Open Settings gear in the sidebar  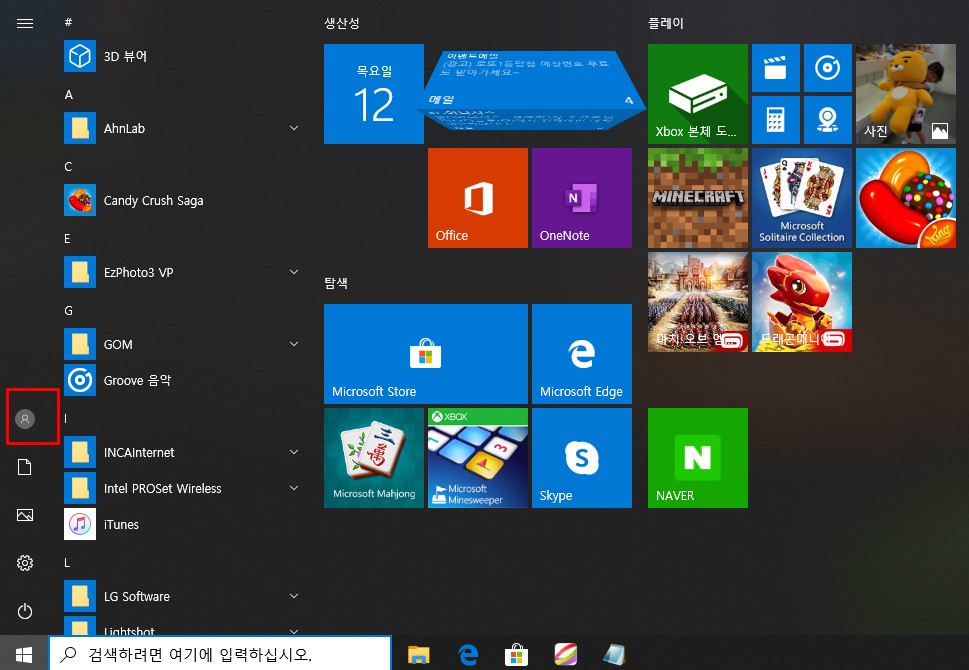25,563
